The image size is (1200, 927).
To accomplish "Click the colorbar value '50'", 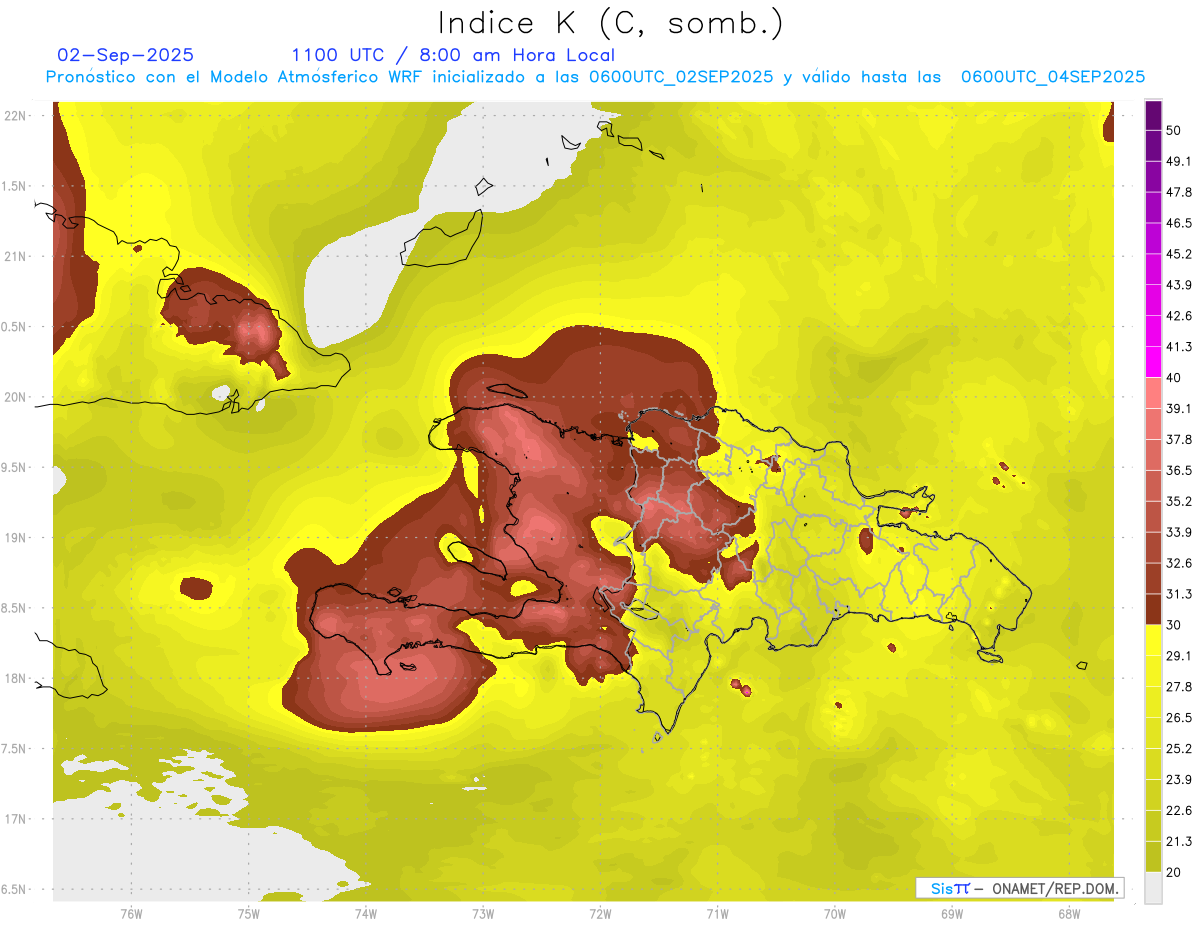I will pyautogui.click(x=1175, y=130).
